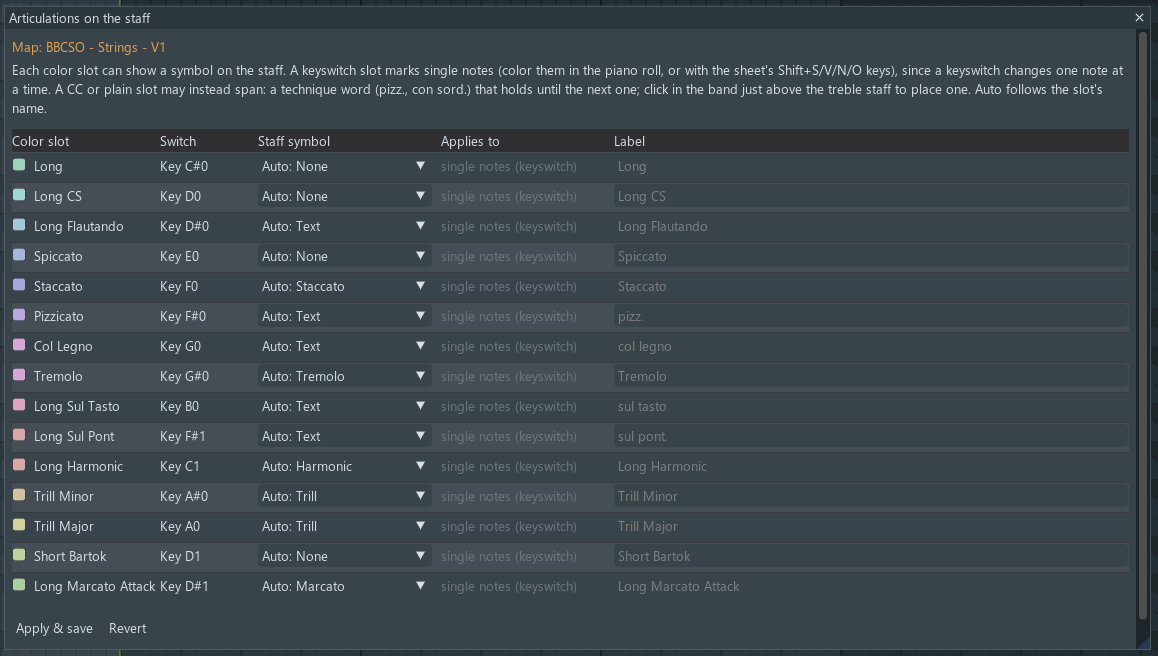Click the Pizzicato slot color swatch
Screen dimensions: 1158x656
(x=19, y=315)
